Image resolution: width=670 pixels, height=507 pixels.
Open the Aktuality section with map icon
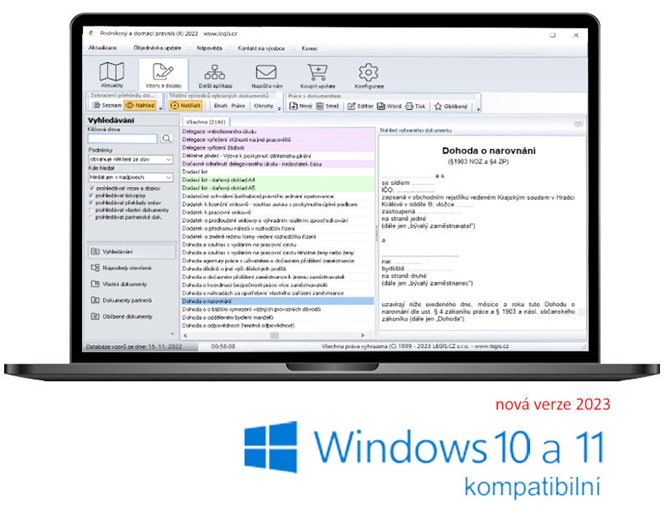tap(112, 74)
